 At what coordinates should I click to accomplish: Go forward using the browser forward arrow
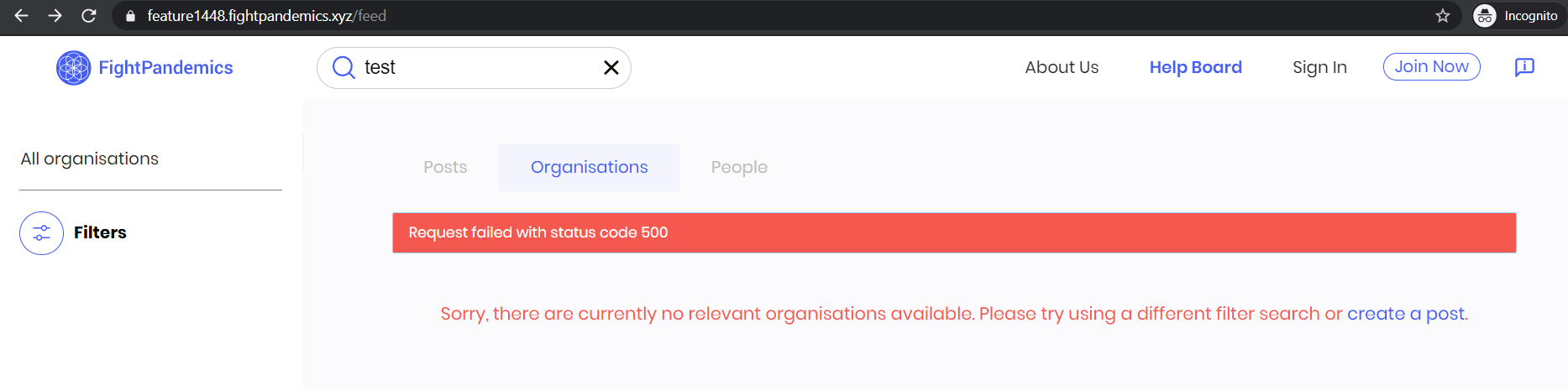pyautogui.click(x=55, y=16)
